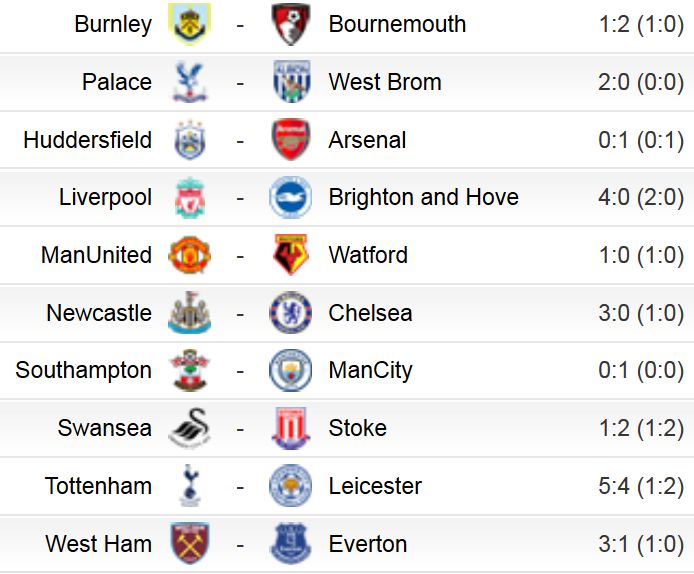Click the Southampton team name
The height and width of the screenshot is (574, 694).
pos(84,371)
